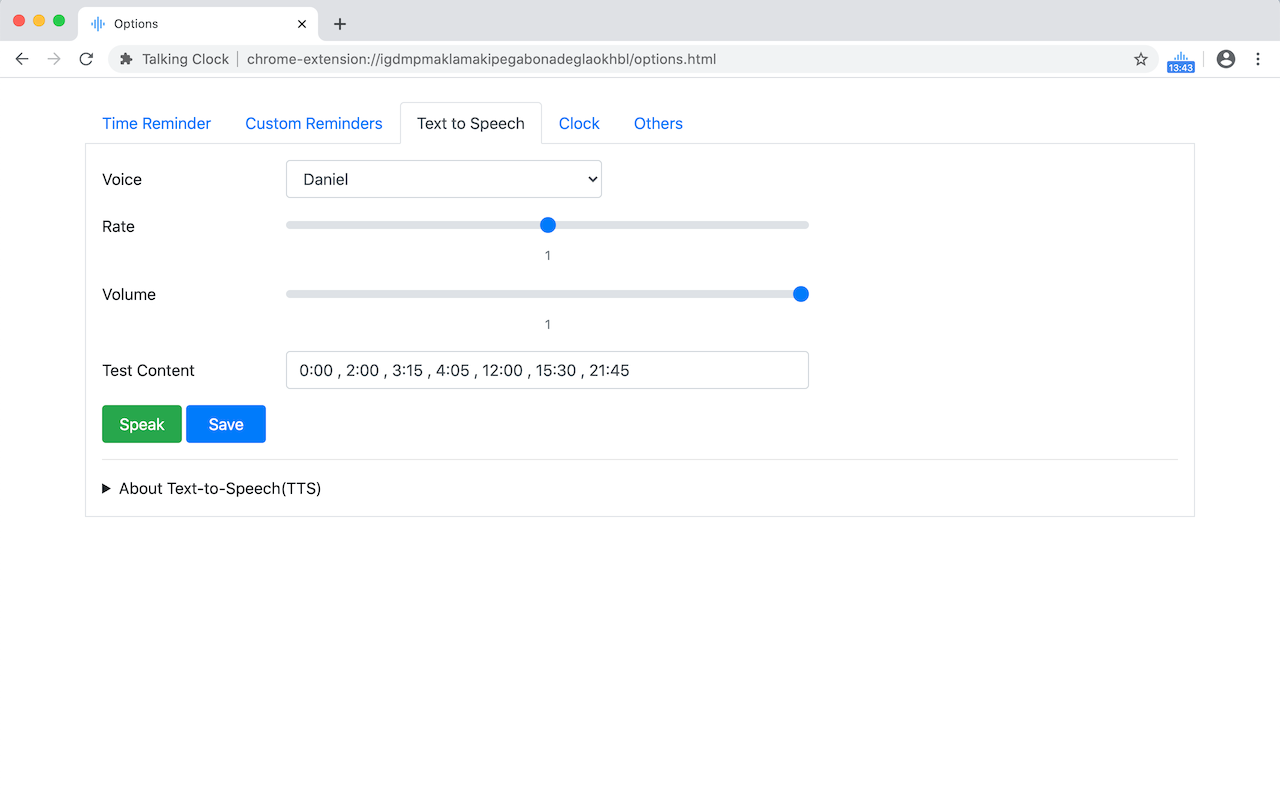Click the address bar URL
The height and width of the screenshot is (800, 1280).
481,59
